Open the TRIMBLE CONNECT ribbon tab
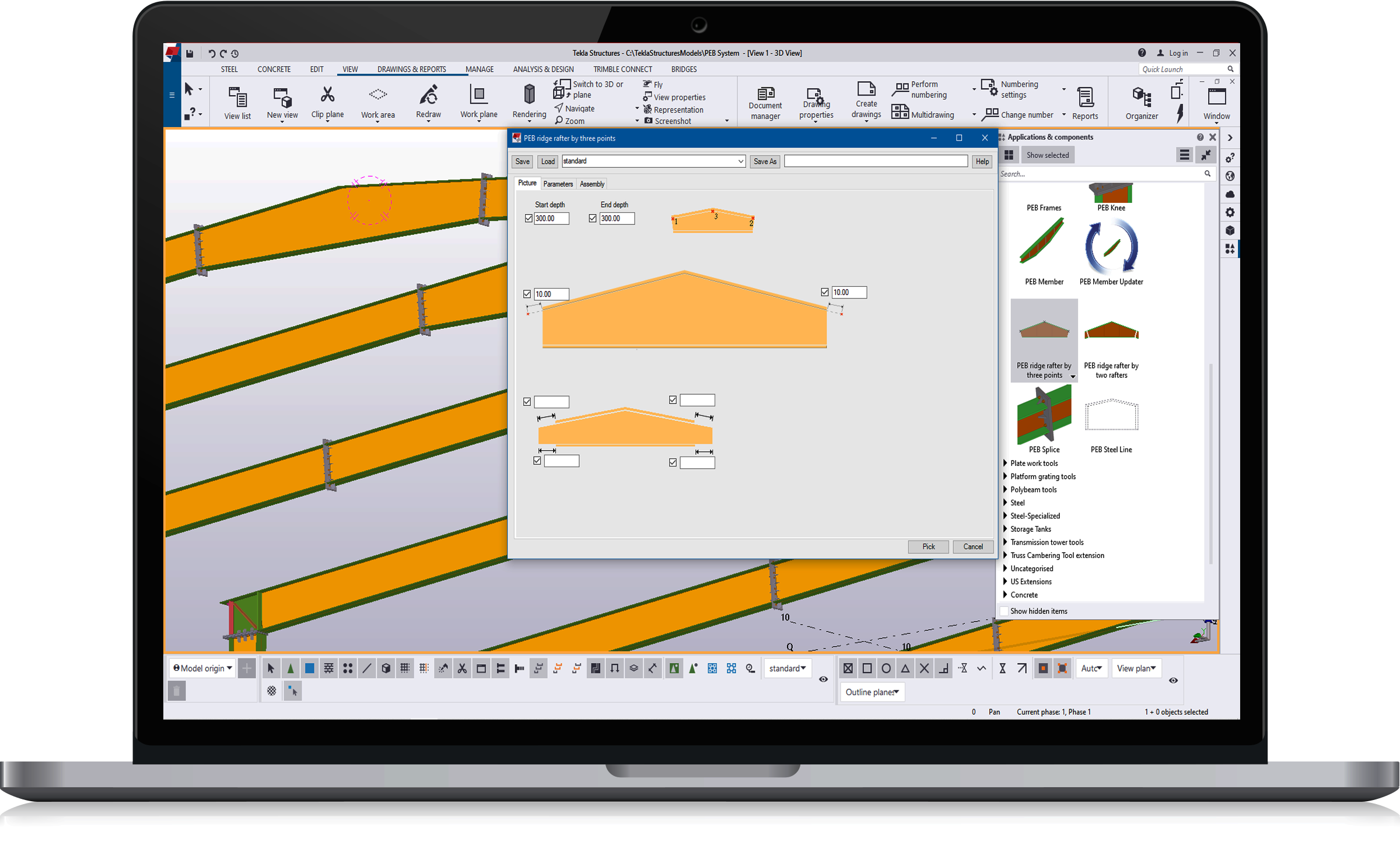This screenshot has width=1400, height=842. pos(622,69)
